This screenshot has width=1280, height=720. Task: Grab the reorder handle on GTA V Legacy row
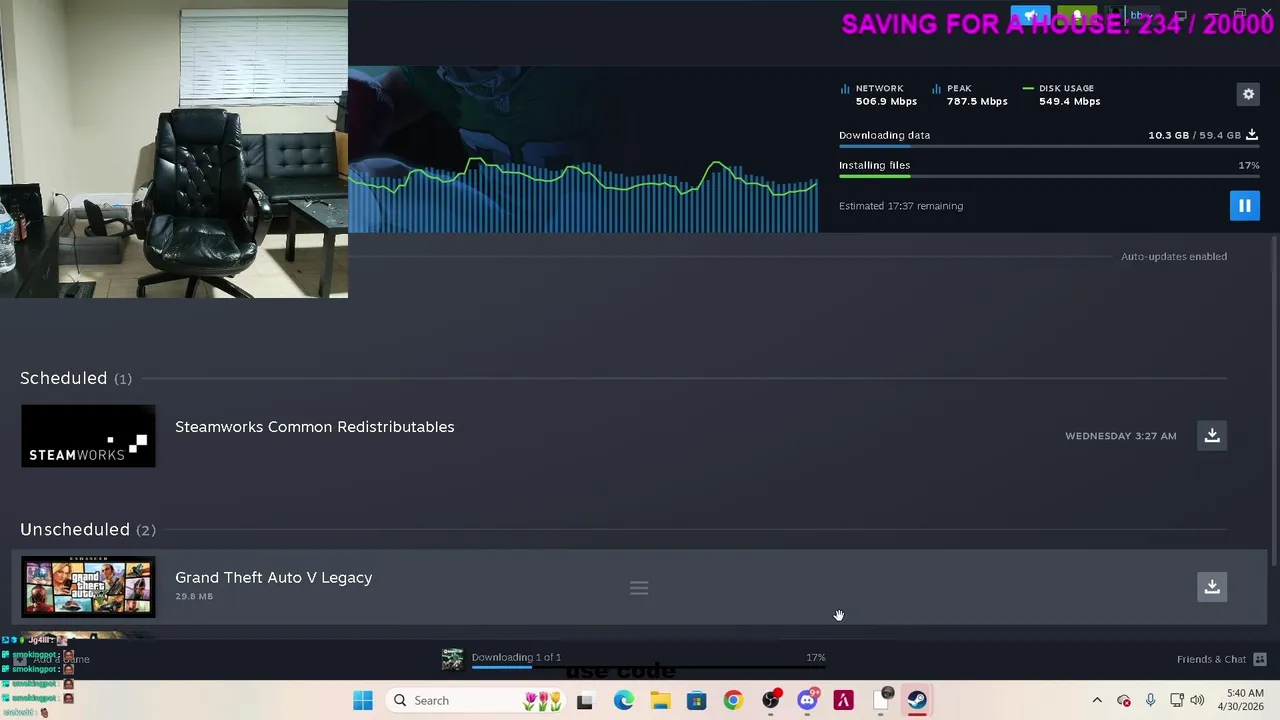coord(639,588)
